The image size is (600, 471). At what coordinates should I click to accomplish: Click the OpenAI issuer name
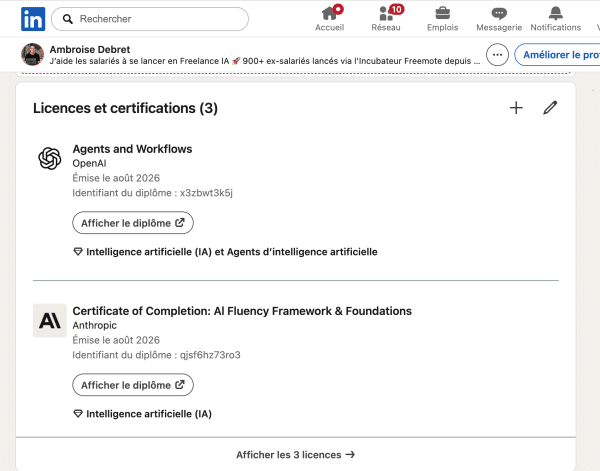point(90,163)
